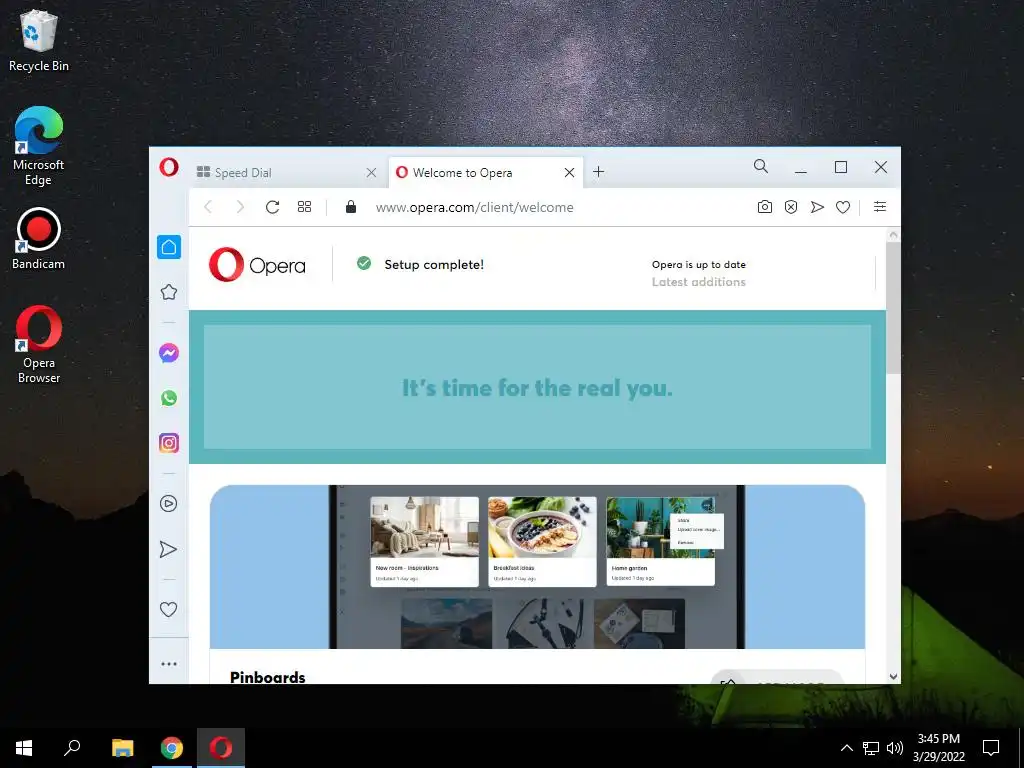This screenshot has width=1024, height=768.
Task: Go forward with the right arrow
Action: [x=240, y=207]
